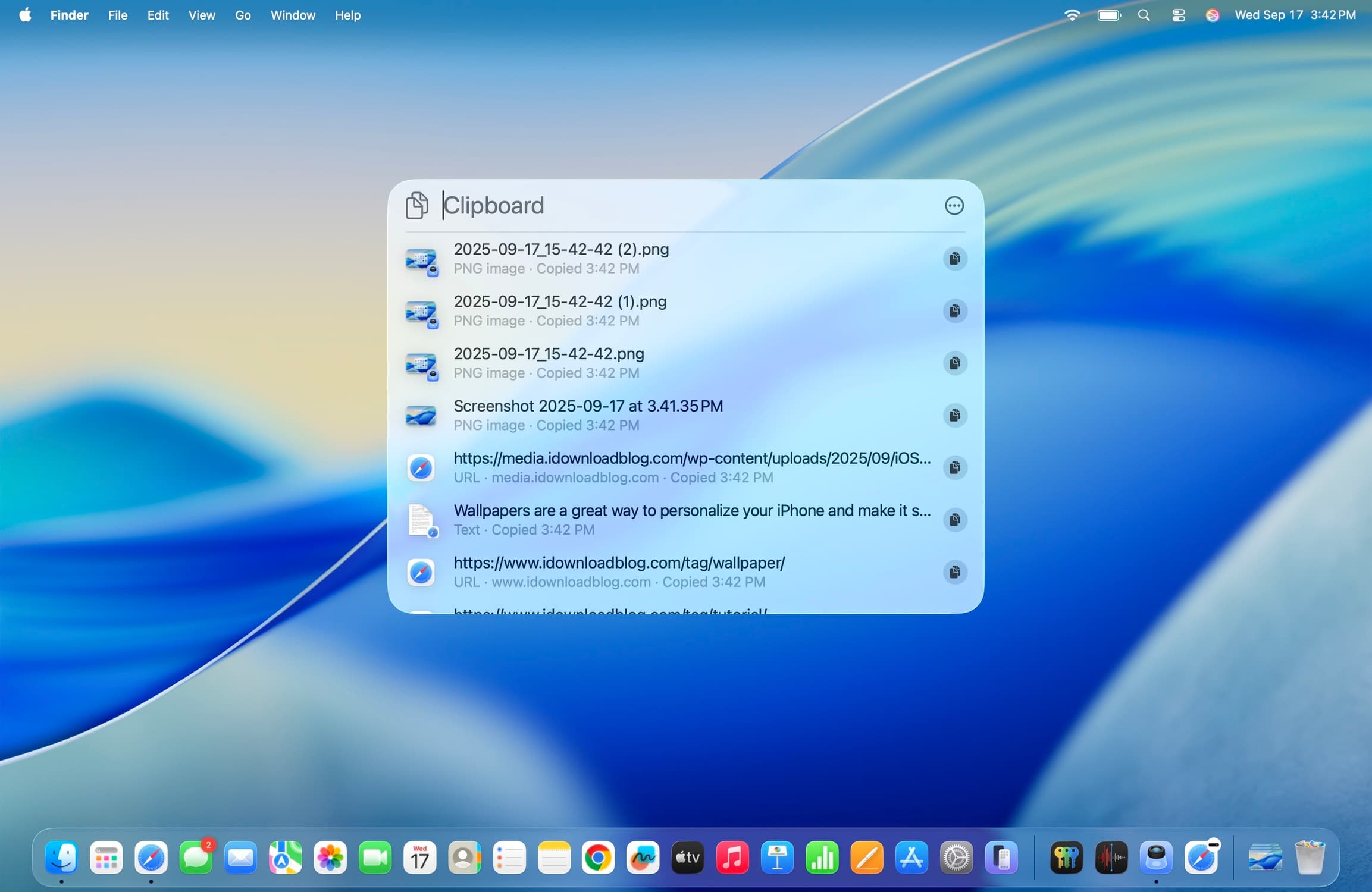Copy "2025-09-17_15-42-42 (2).png" using its copy icon
Image resolution: width=1372 pixels, height=892 pixels.
click(x=954, y=258)
